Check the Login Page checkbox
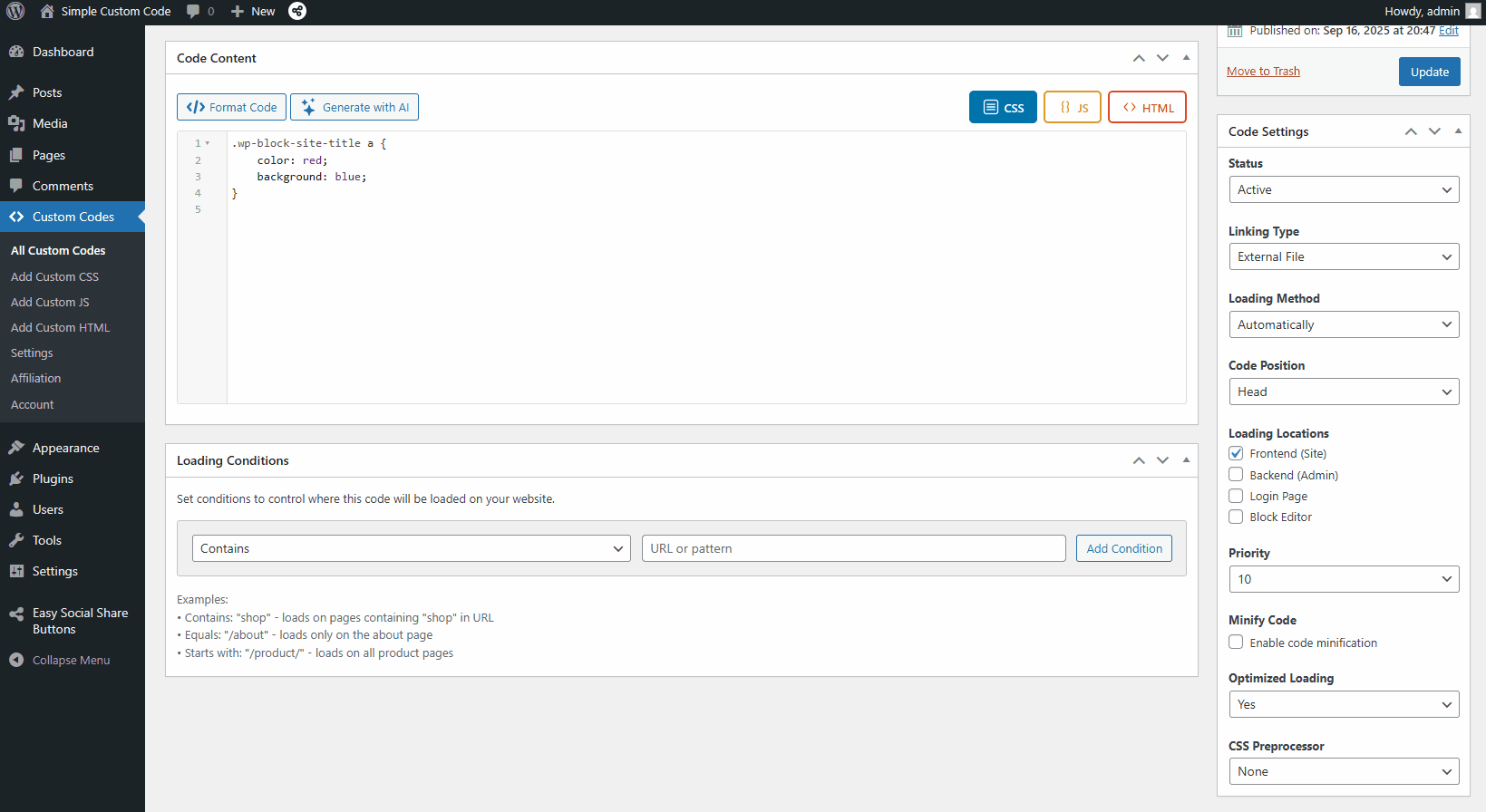The height and width of the screenshot is (812, 1486). 1236,496
